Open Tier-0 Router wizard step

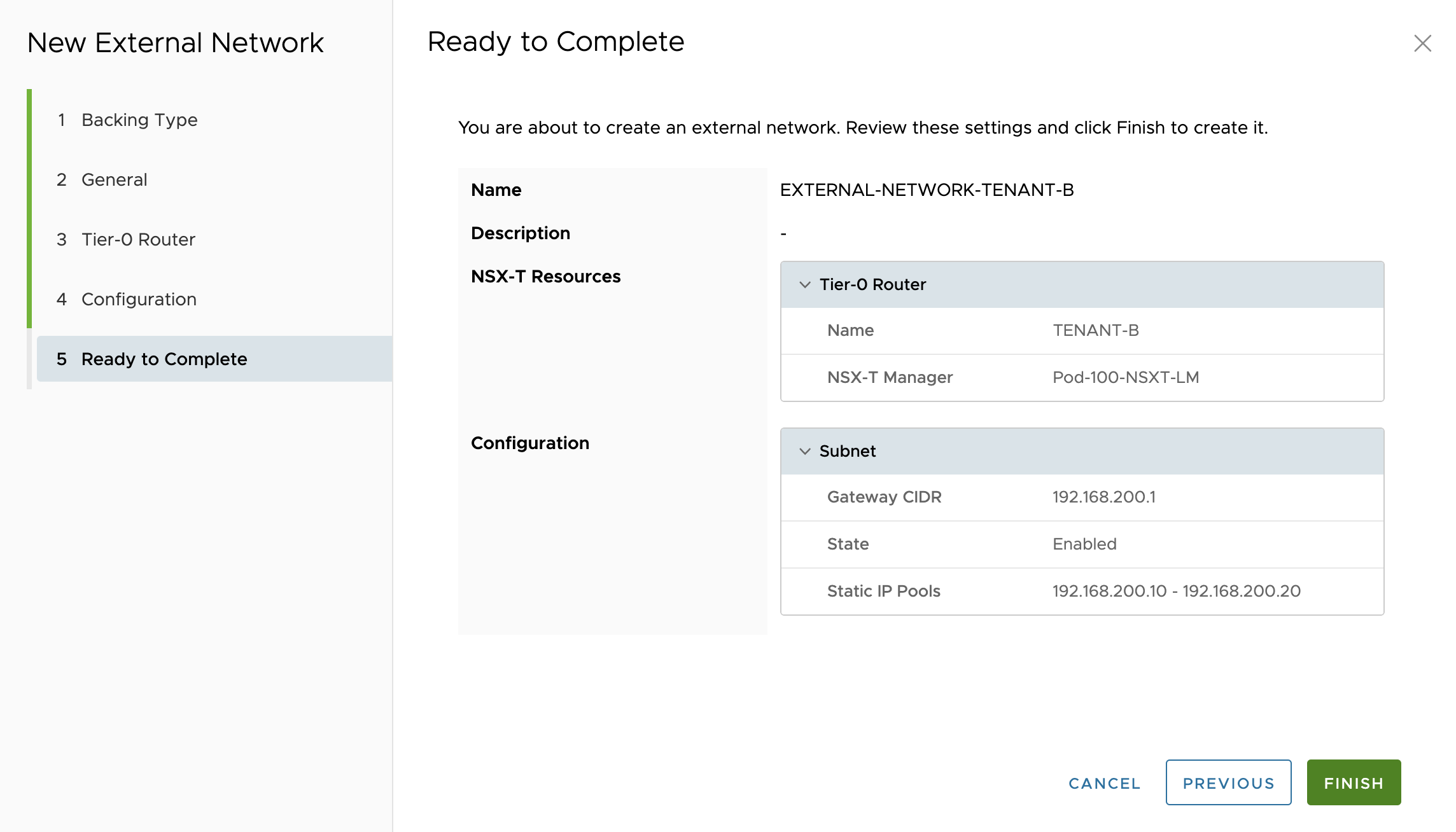(x=138, y=239)
